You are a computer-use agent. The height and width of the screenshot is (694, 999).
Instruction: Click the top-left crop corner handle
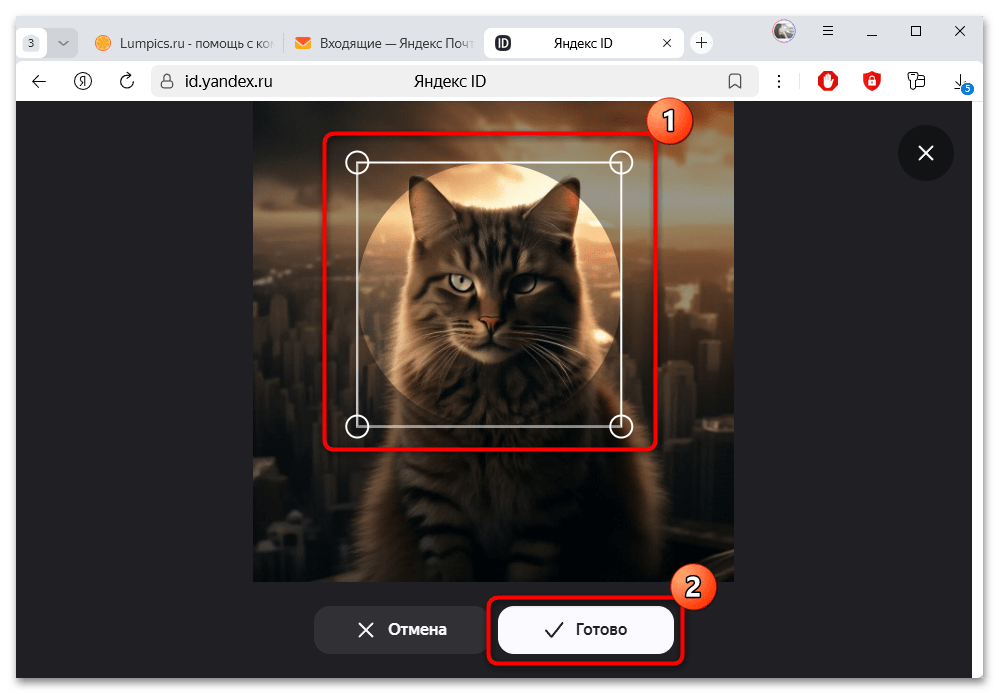[357, 162]
